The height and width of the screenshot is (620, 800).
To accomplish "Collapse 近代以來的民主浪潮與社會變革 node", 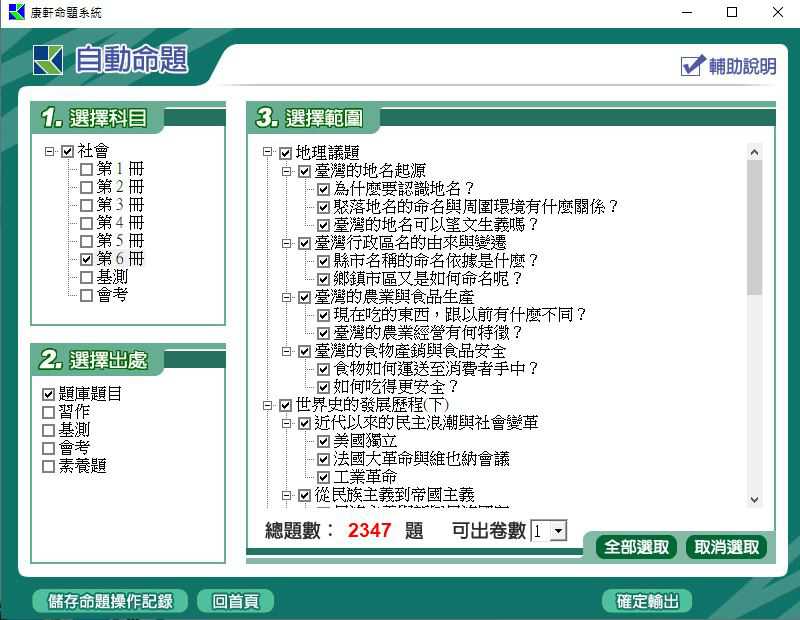I will pos(286,423).
